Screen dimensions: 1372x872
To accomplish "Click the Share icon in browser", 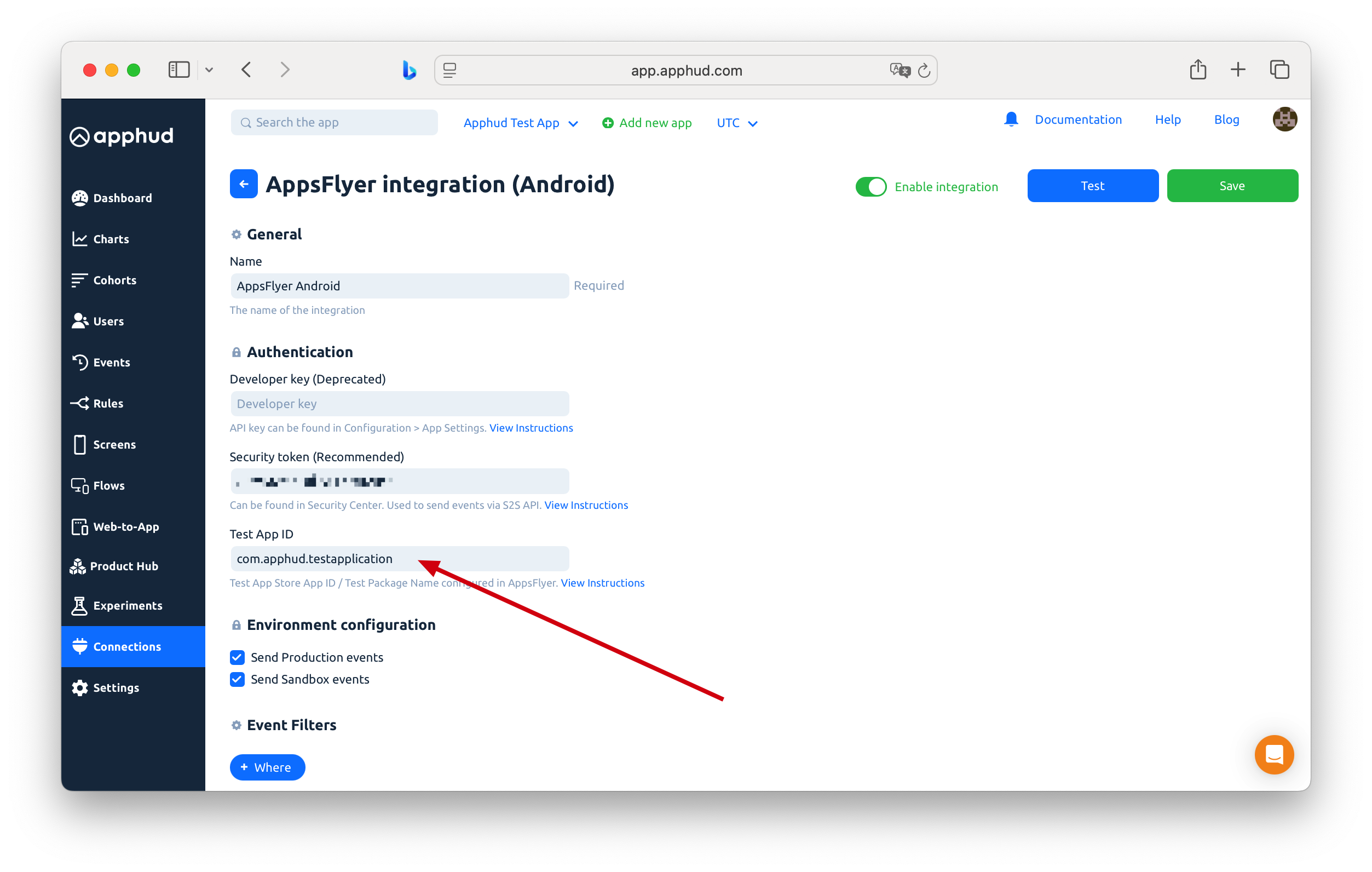I will click(1198, 70).
